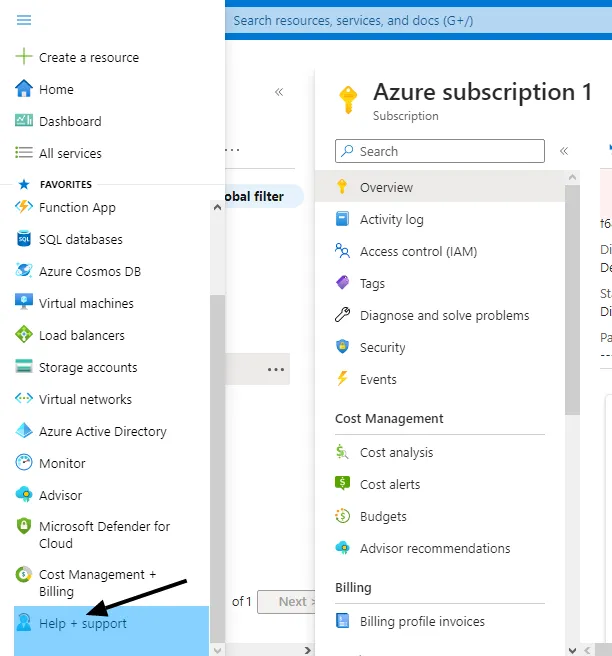Collapse the subscription menu with double chevron
This screenshot has width=612, height=656.
[x=564, y=151]
